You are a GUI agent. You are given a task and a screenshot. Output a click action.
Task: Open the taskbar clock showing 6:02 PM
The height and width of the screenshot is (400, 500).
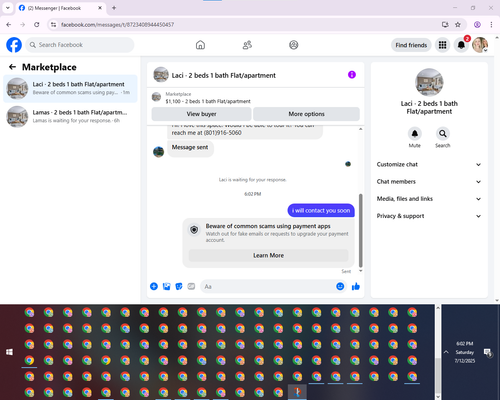tap(465, 352)
